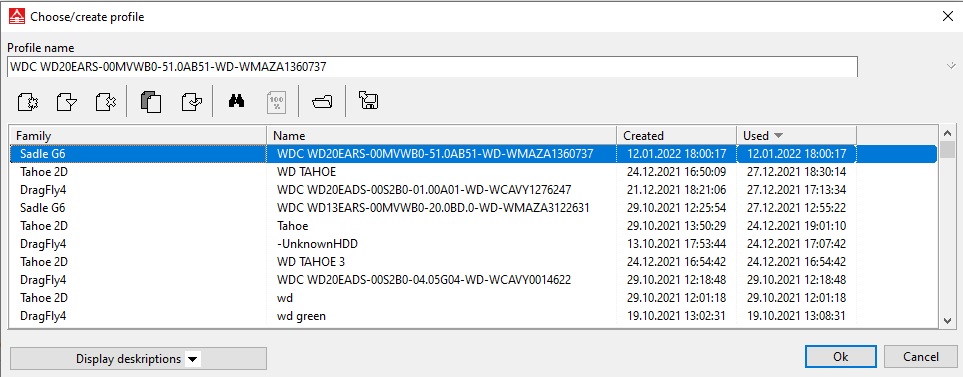Viewport: 963px width, 377px height.
Task: Click used date 24.12.2021 17:07:42
Action: tap(797, 244)
